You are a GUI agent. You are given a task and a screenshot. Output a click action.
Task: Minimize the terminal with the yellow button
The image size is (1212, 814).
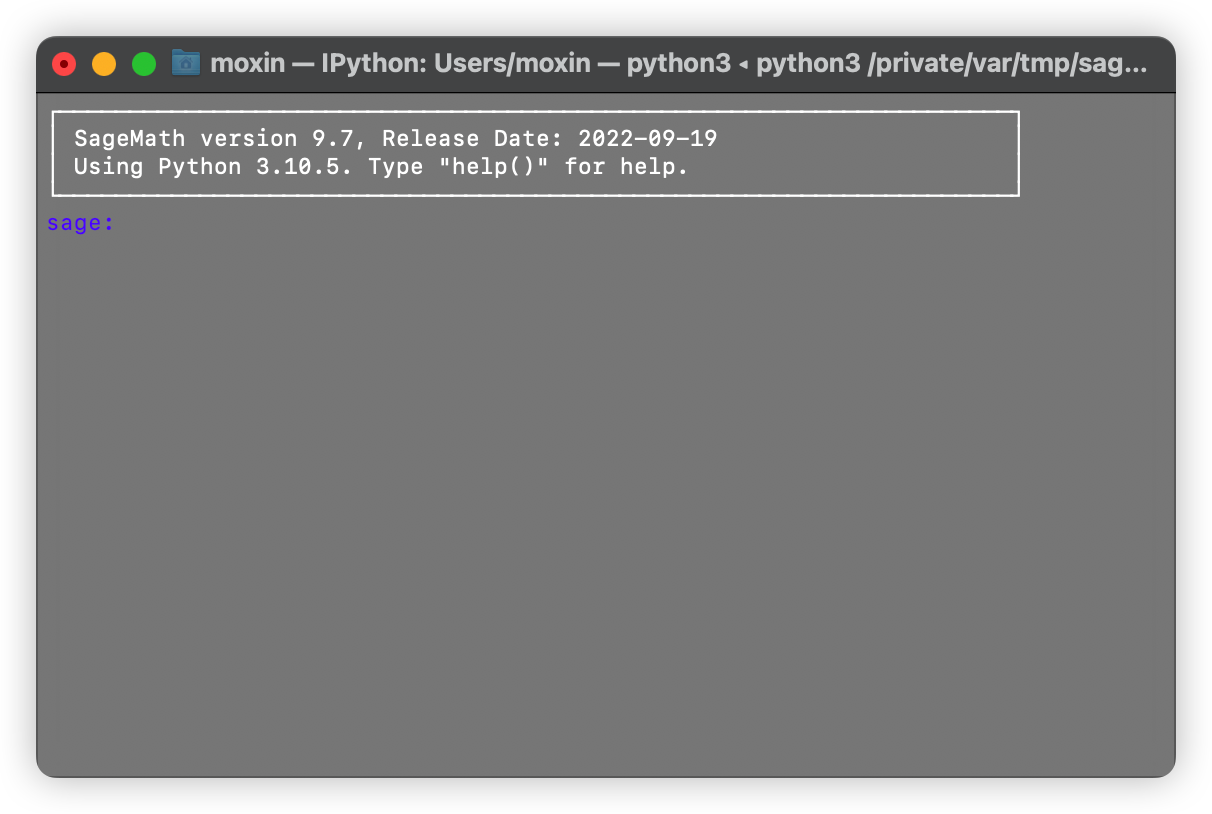[x=104, y=64]
